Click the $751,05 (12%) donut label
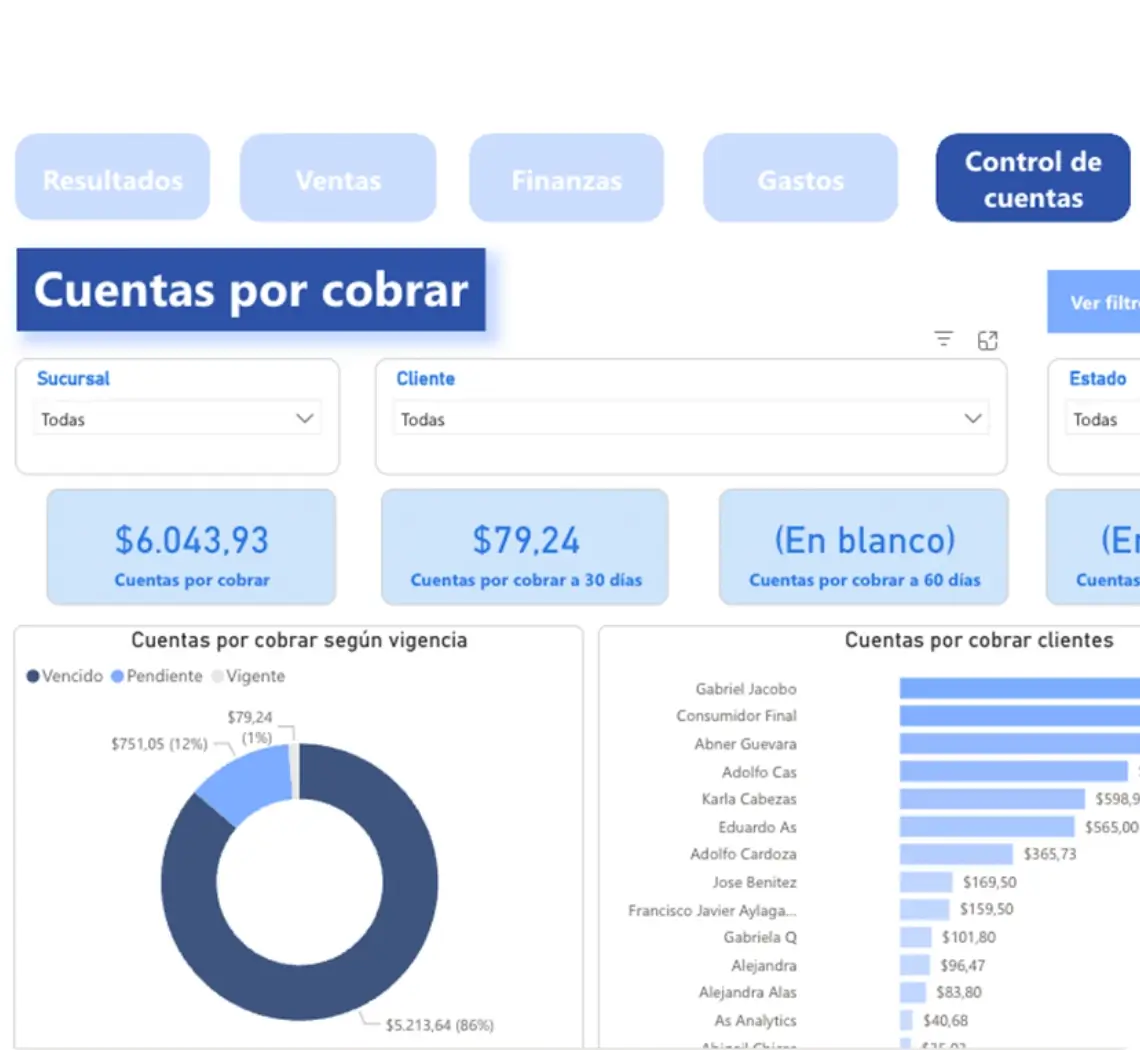1140x1050 pixels. (159, 744)
